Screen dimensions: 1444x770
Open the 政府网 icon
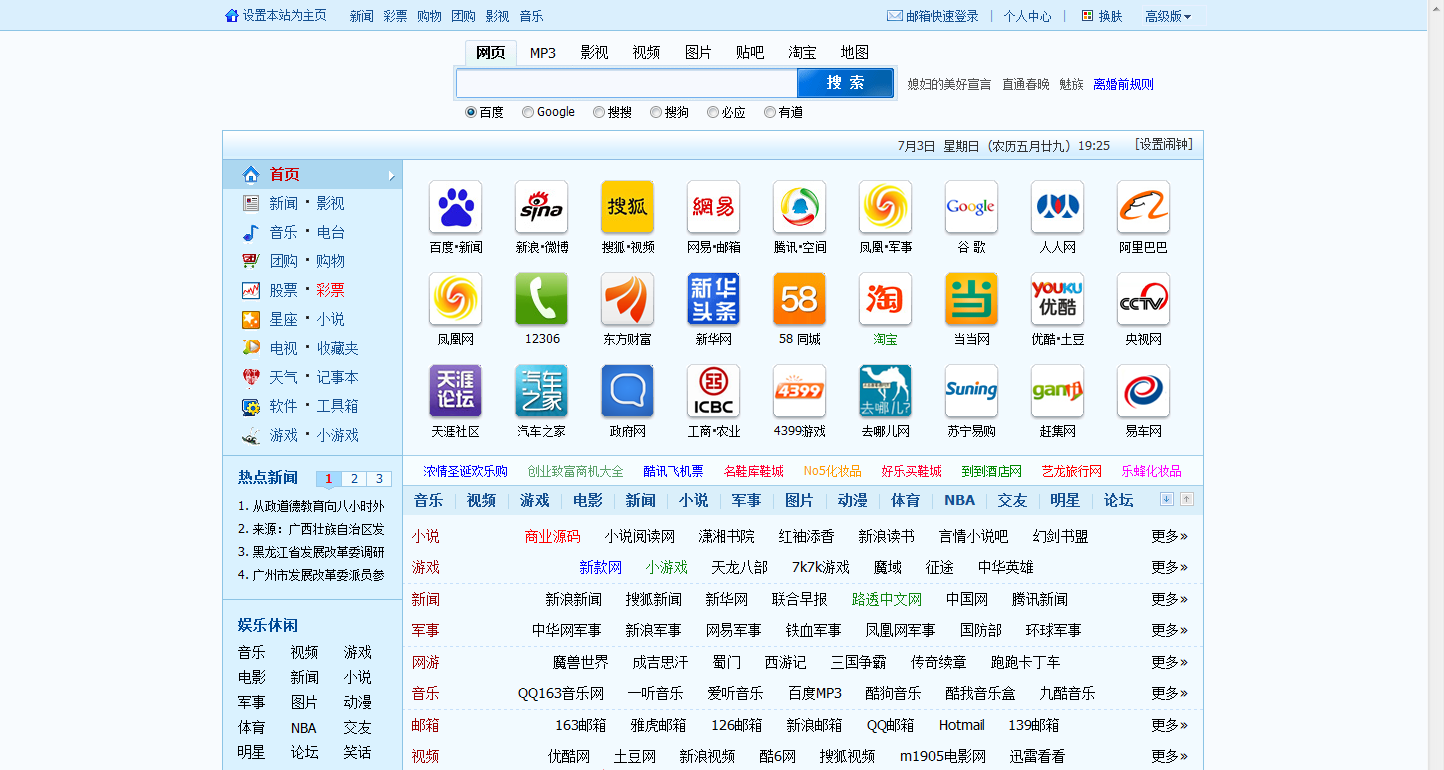(627, 391)
